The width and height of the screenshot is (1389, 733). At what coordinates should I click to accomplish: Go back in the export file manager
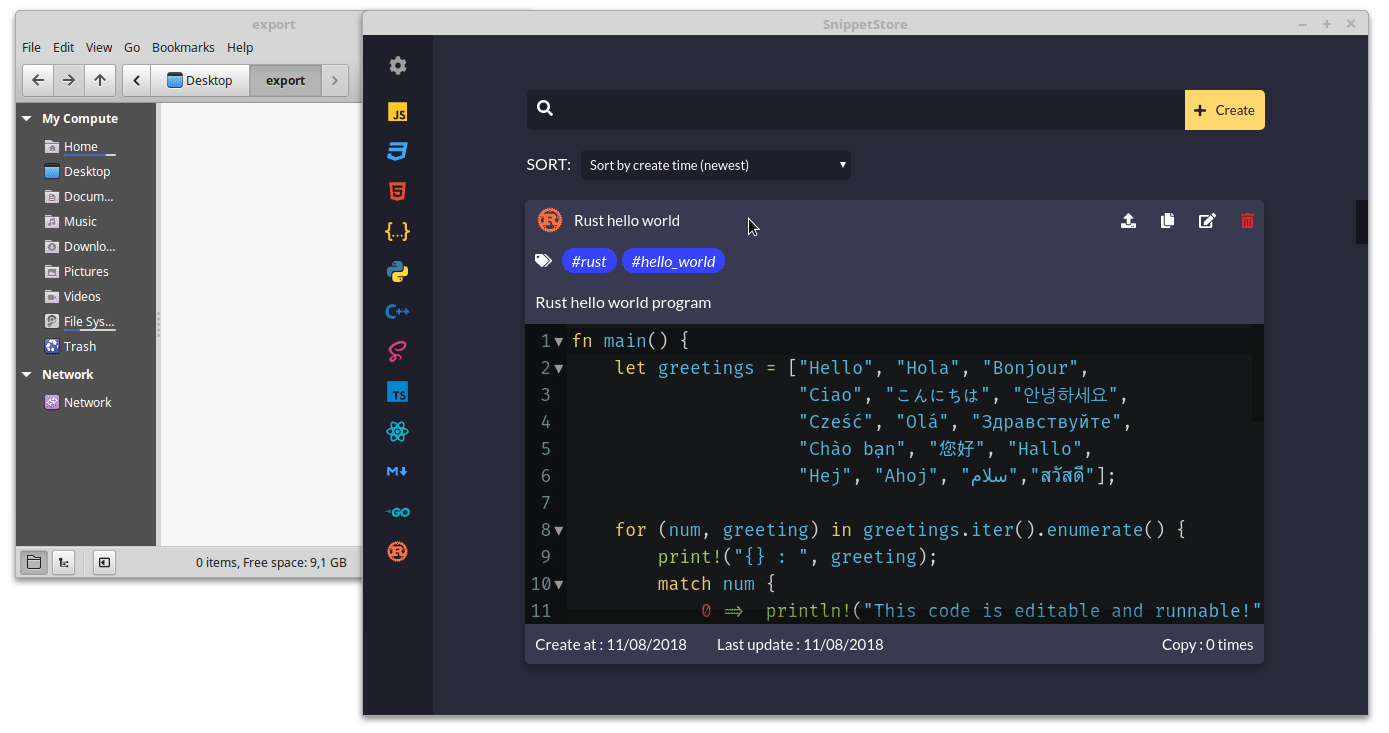[38, 80]
